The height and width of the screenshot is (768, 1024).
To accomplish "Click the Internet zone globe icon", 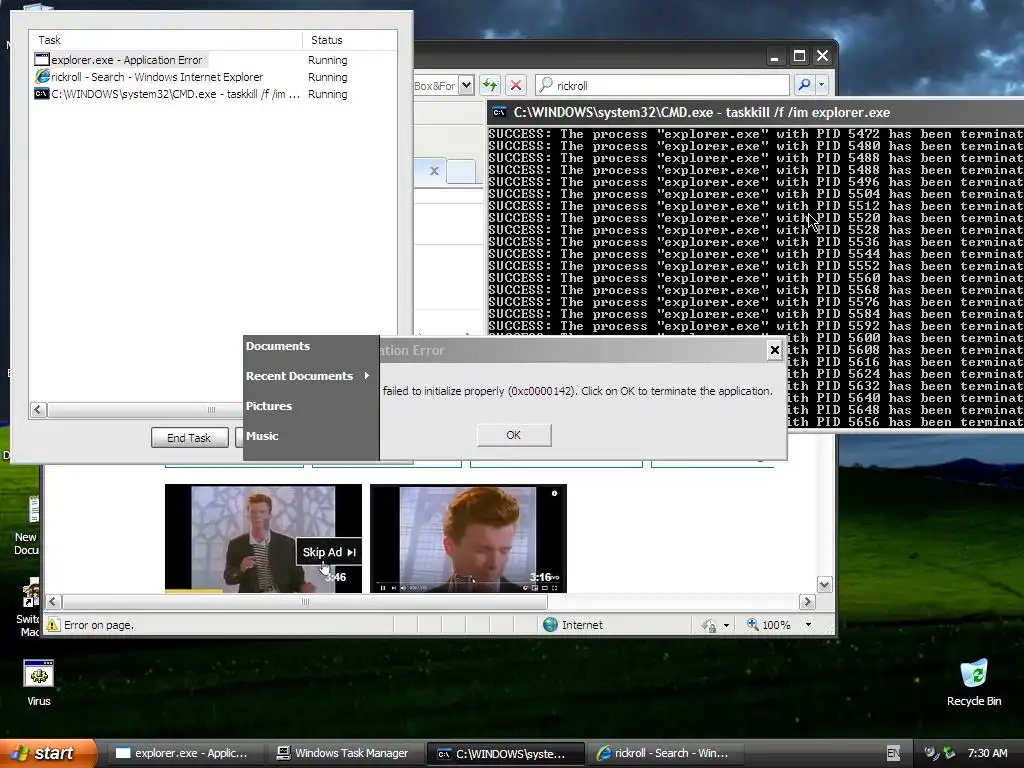I will (x=551, y=625).
